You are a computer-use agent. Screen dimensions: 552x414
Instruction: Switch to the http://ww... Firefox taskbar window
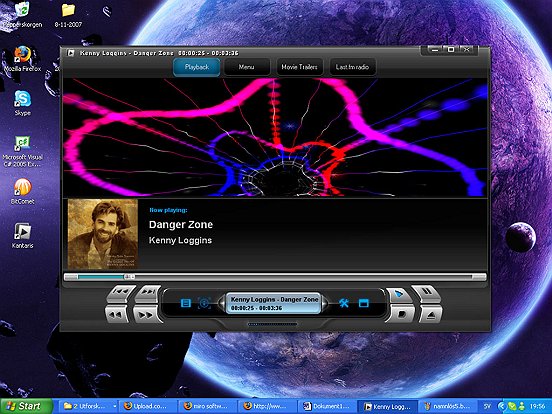point(268,406)
